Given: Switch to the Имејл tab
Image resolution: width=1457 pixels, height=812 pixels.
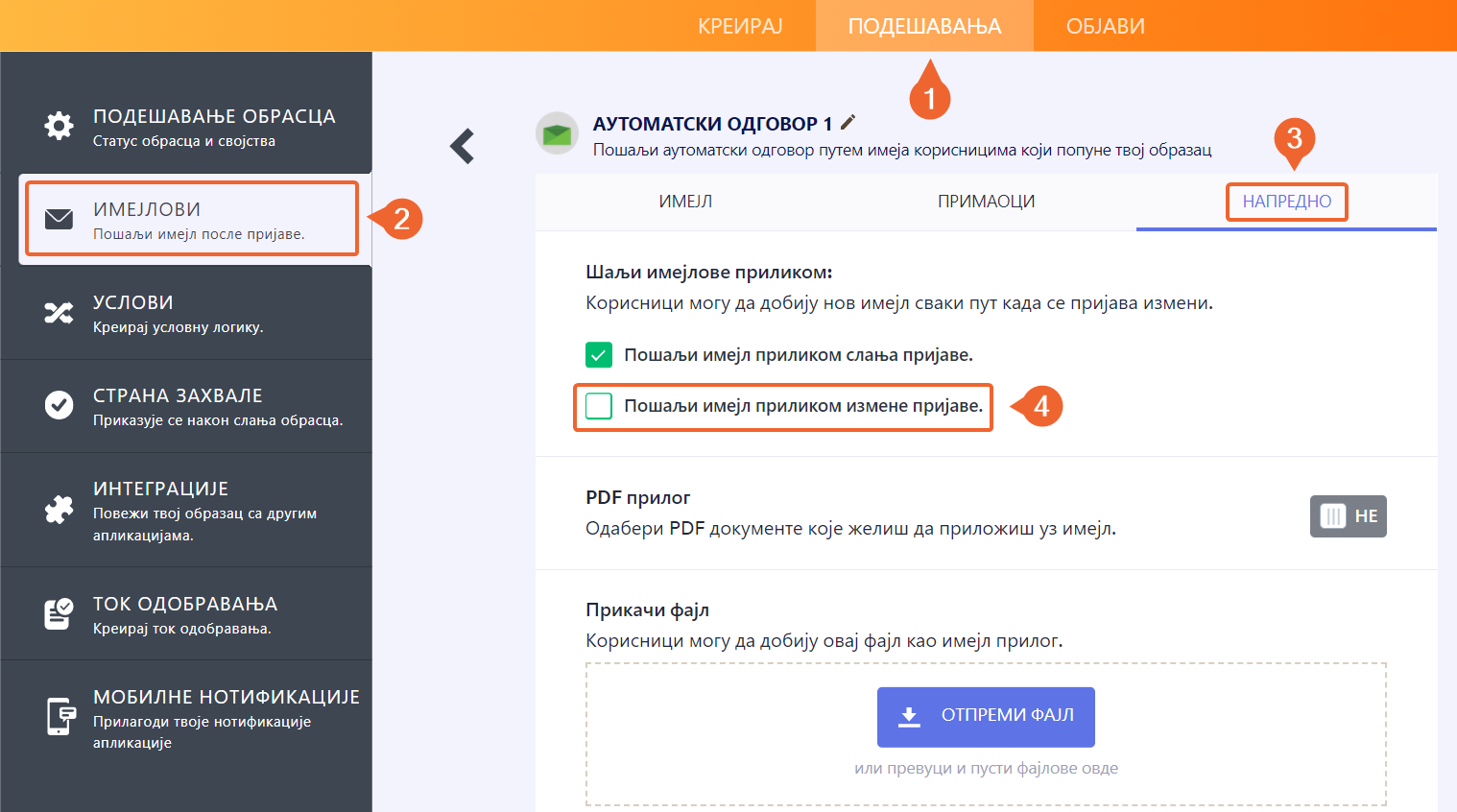Looking at the screenshot, I should pyautogui.click(x=685, y=202).
